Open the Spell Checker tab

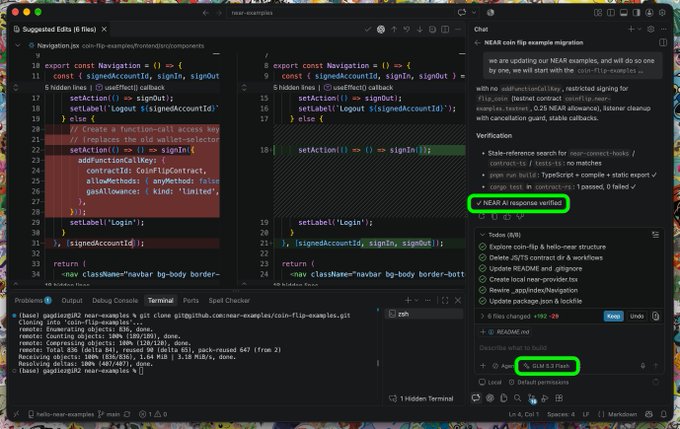coord(229,300)
